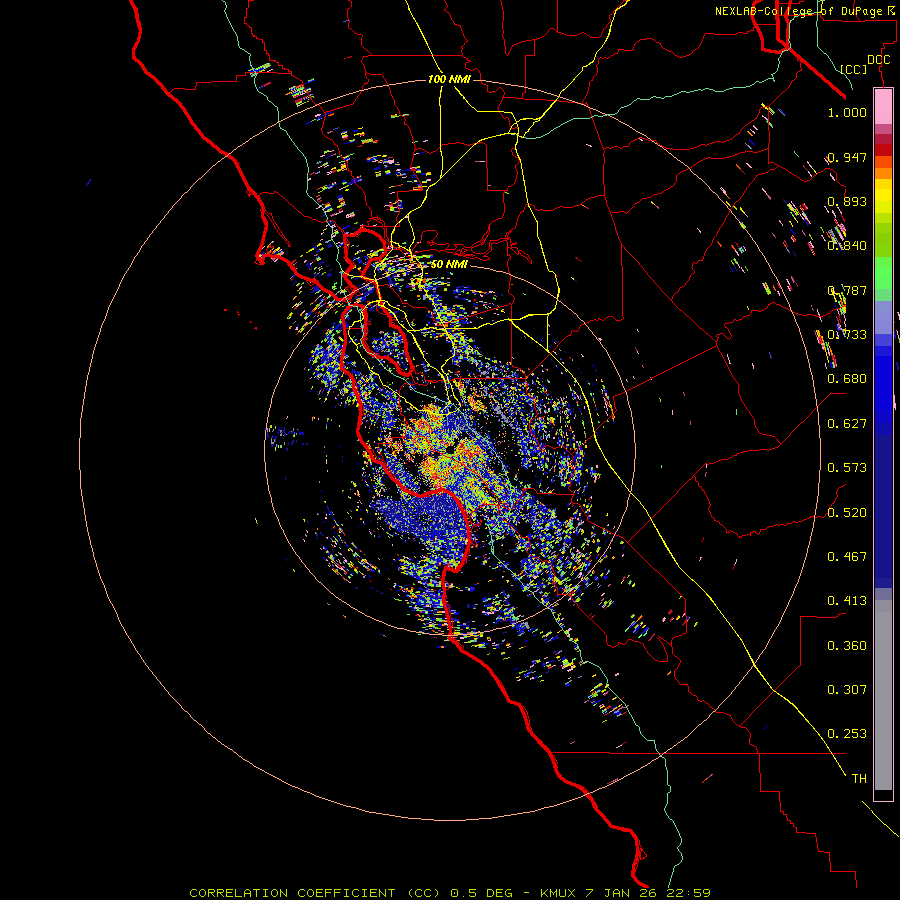Click the 100 NMI range ring label
The width and height of the screenshot is (900, 900).
point(449,79)
